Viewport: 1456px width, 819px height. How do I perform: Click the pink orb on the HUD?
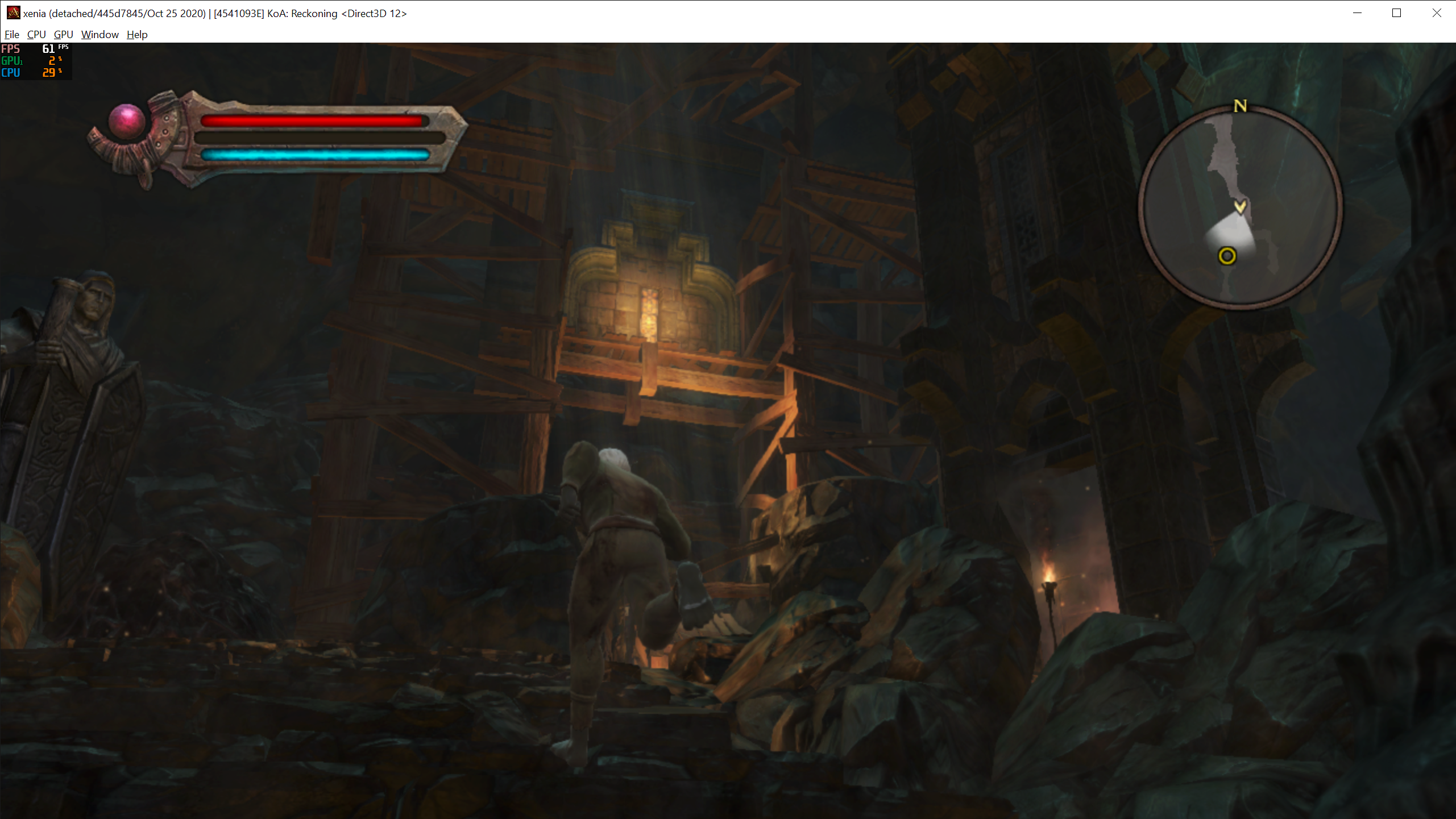127,120
